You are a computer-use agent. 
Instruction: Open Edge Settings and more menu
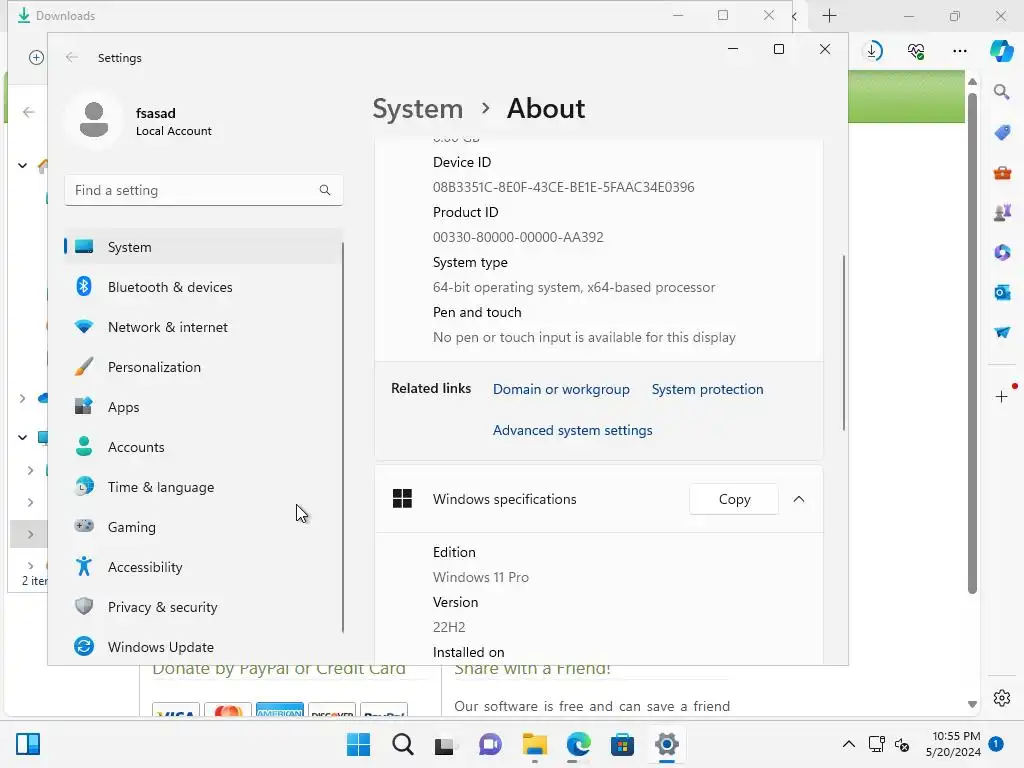959,50
